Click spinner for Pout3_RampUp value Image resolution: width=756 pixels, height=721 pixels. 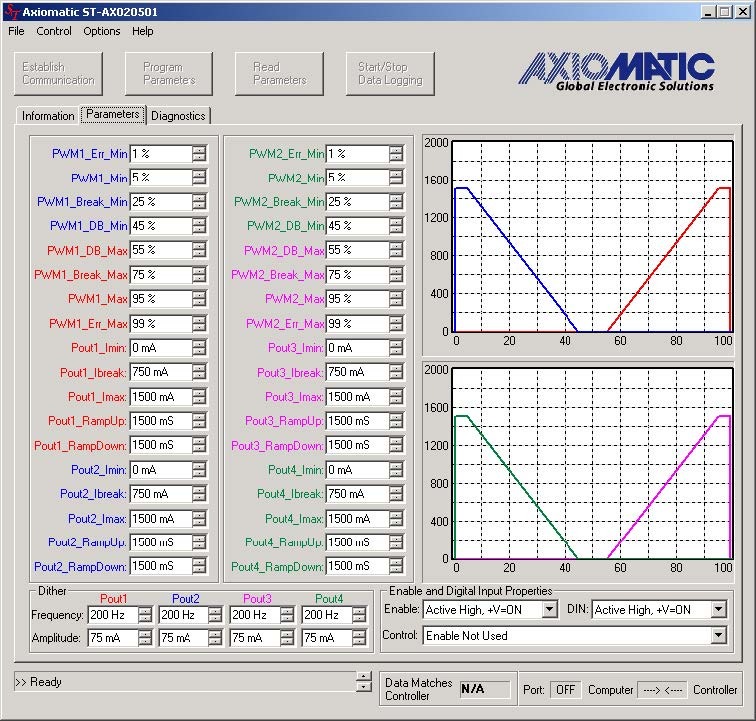pyautogui.click(x=396, y=421)
